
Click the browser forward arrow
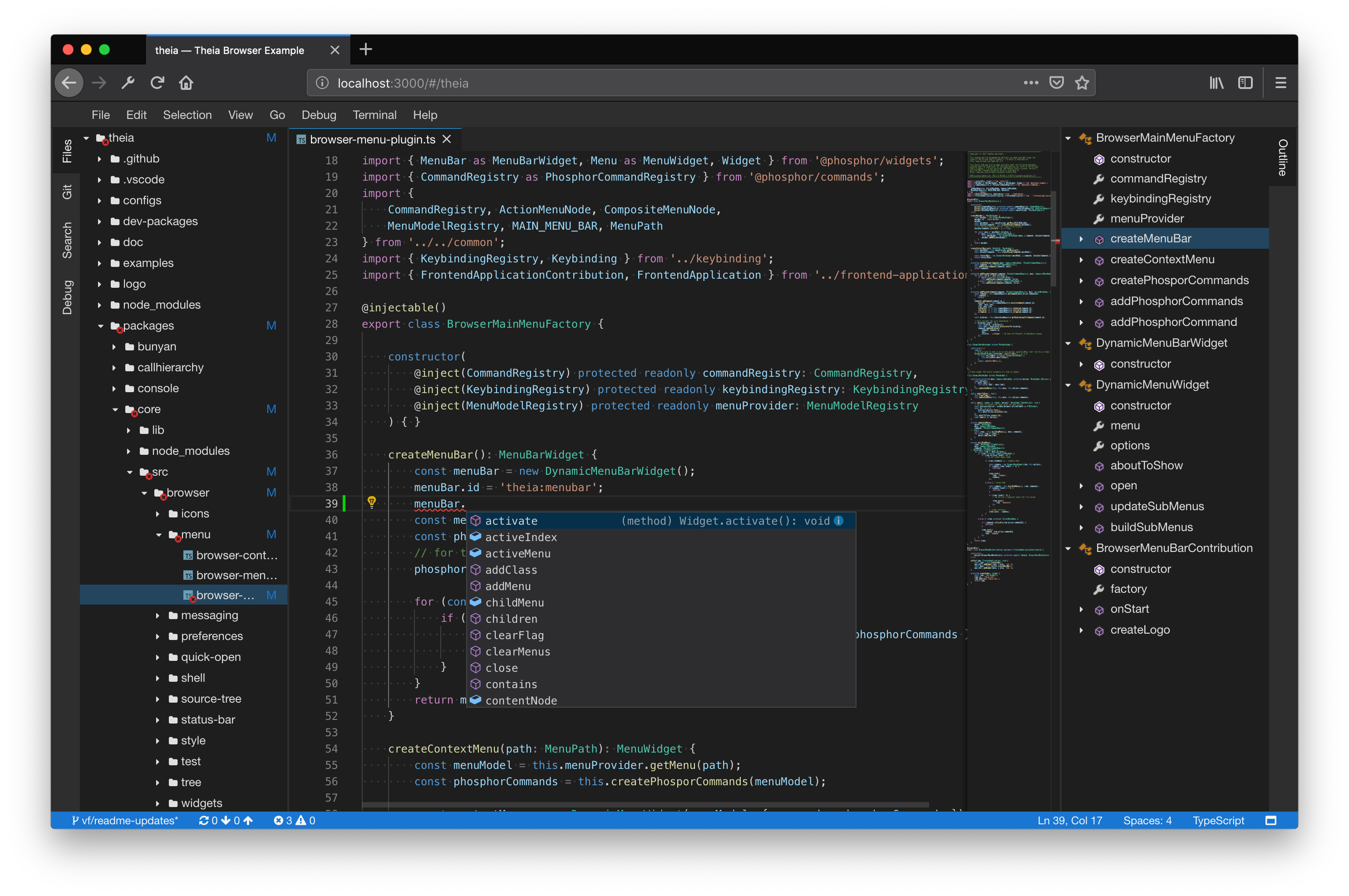coord(99,83)
